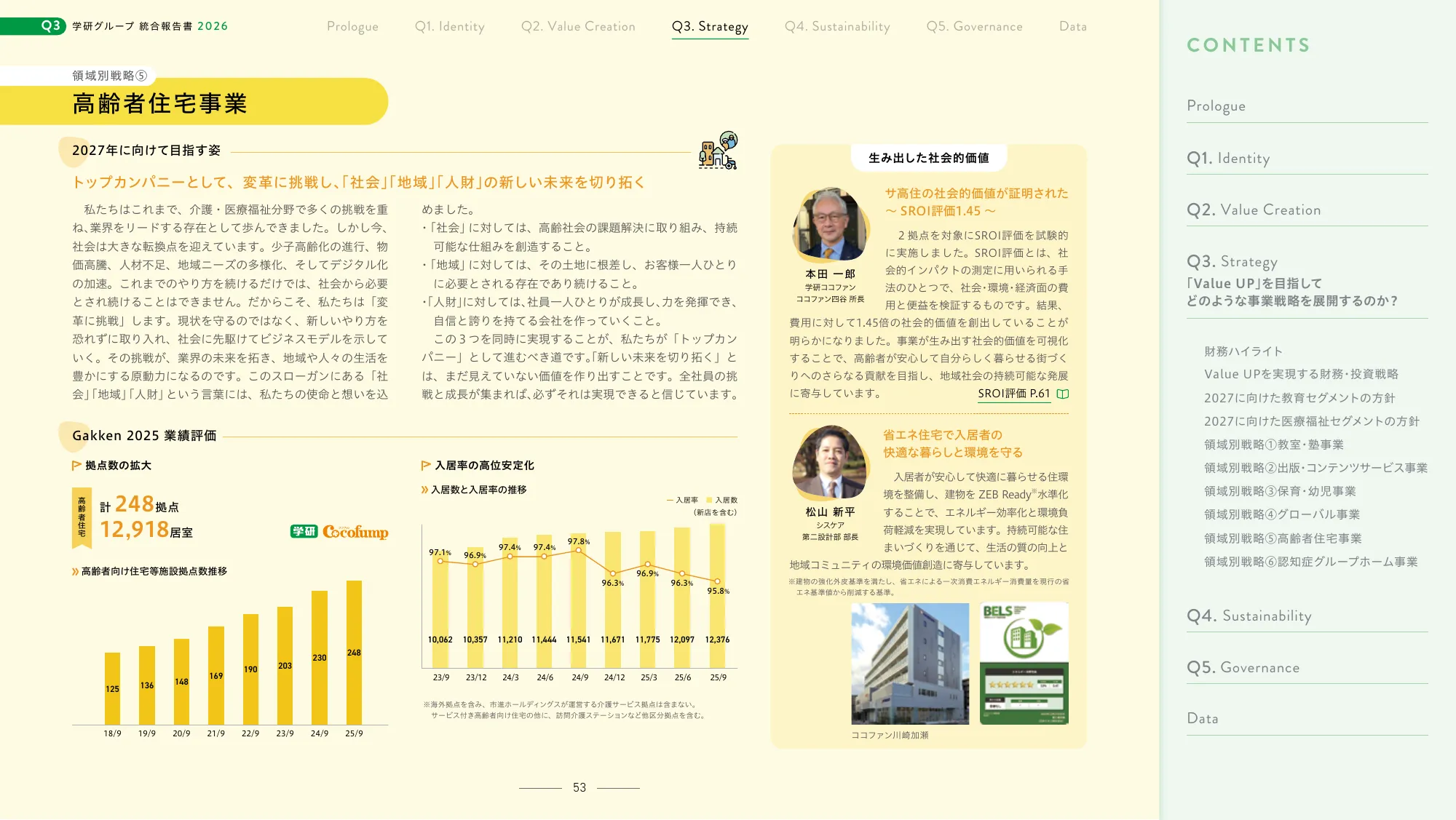Screen dimensions: 1456x820
Task: Switch to Q1. Identity top tab
Action: point(450,26)
